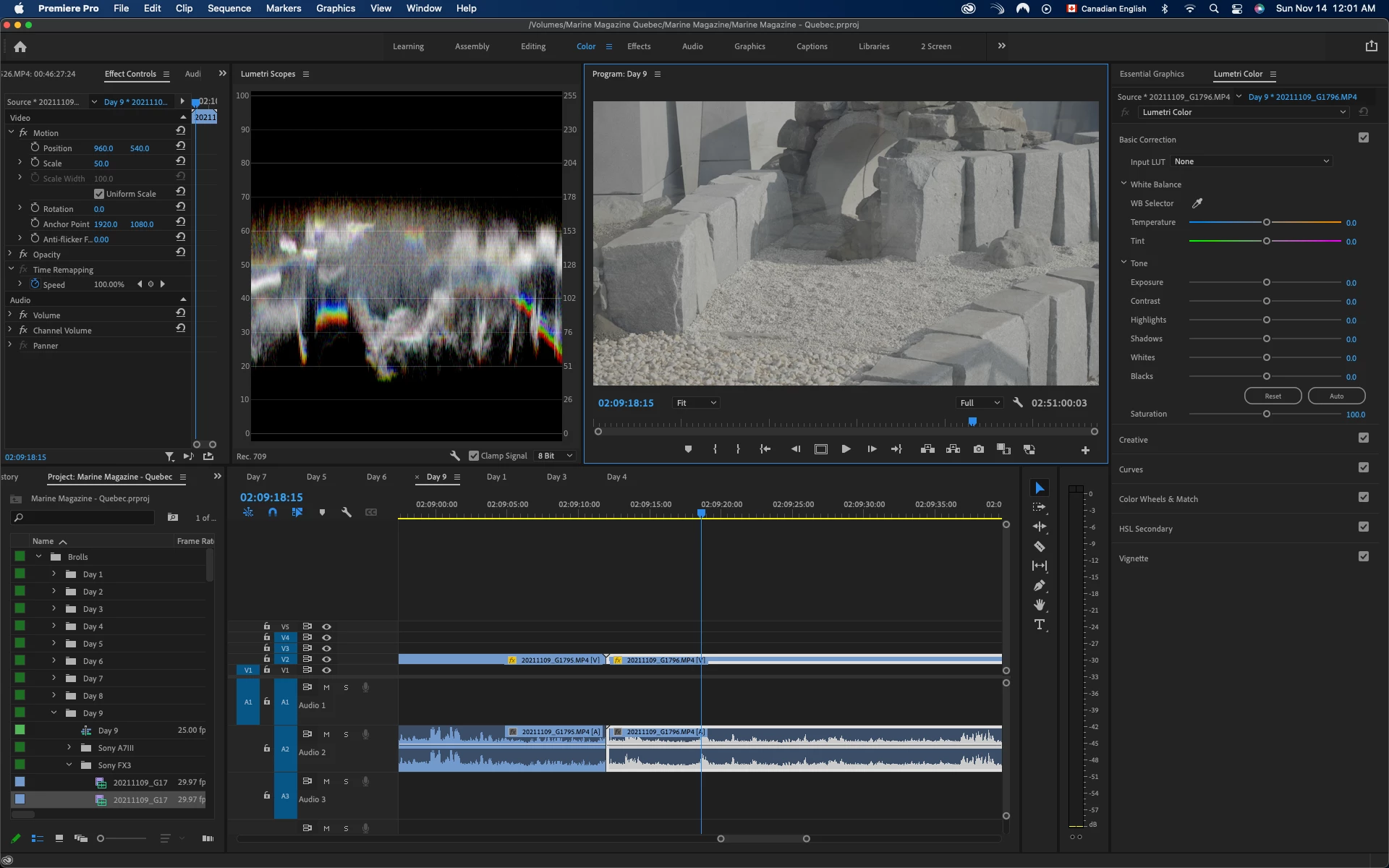
Task: Expand the Day 3 bin folder
Action: tap(54, 608)
